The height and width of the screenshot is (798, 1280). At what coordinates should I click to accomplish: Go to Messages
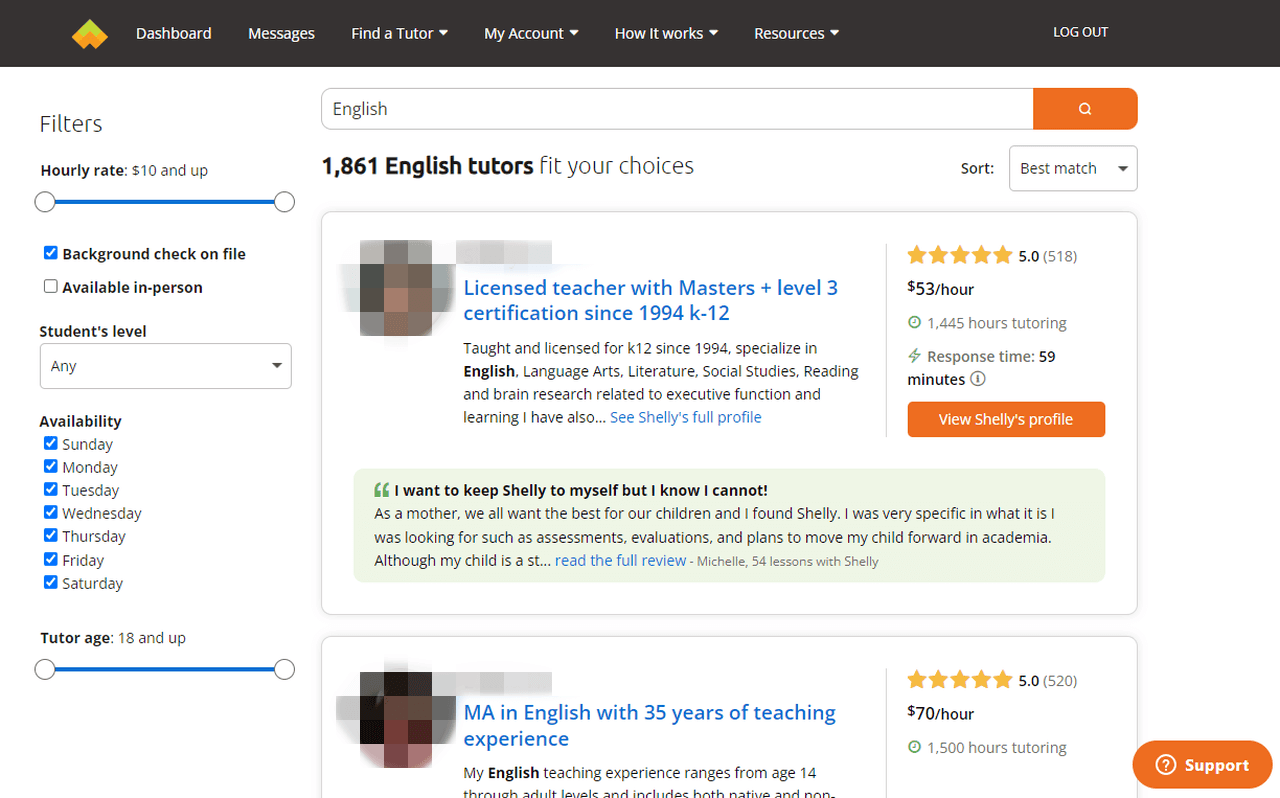tap(281, 33)
